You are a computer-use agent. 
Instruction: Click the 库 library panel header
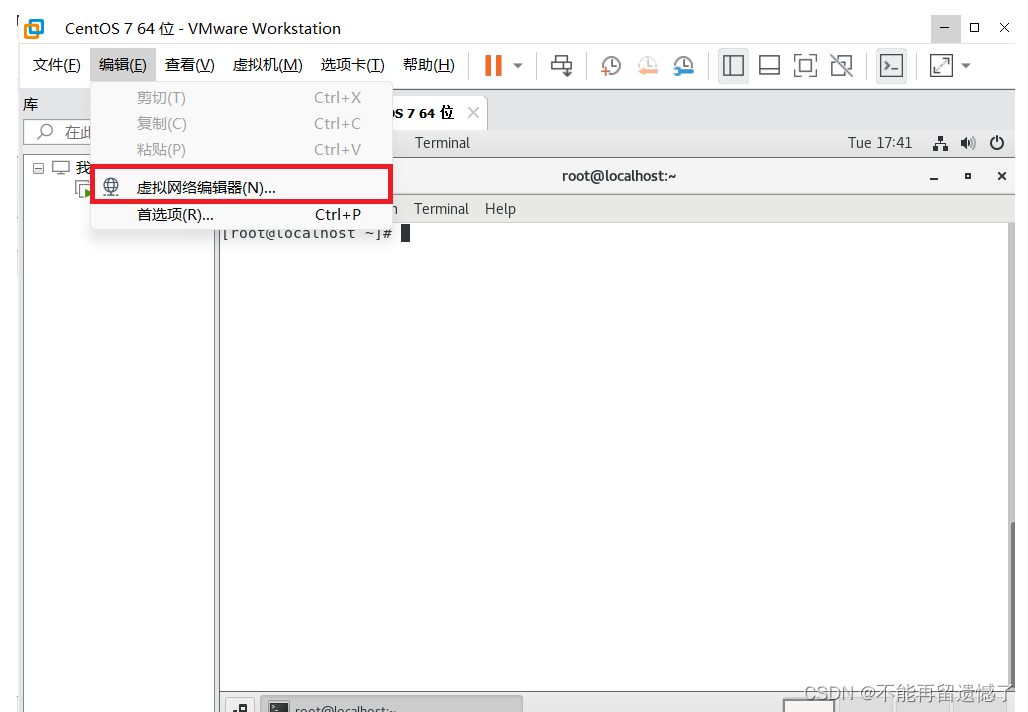coord(31,104)
